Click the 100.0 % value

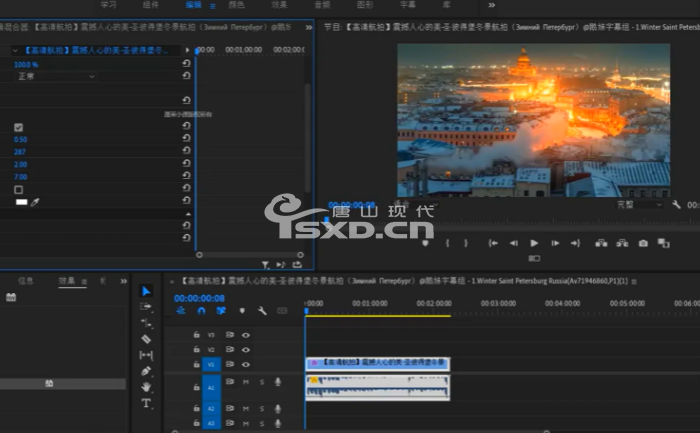coord(26,65)
